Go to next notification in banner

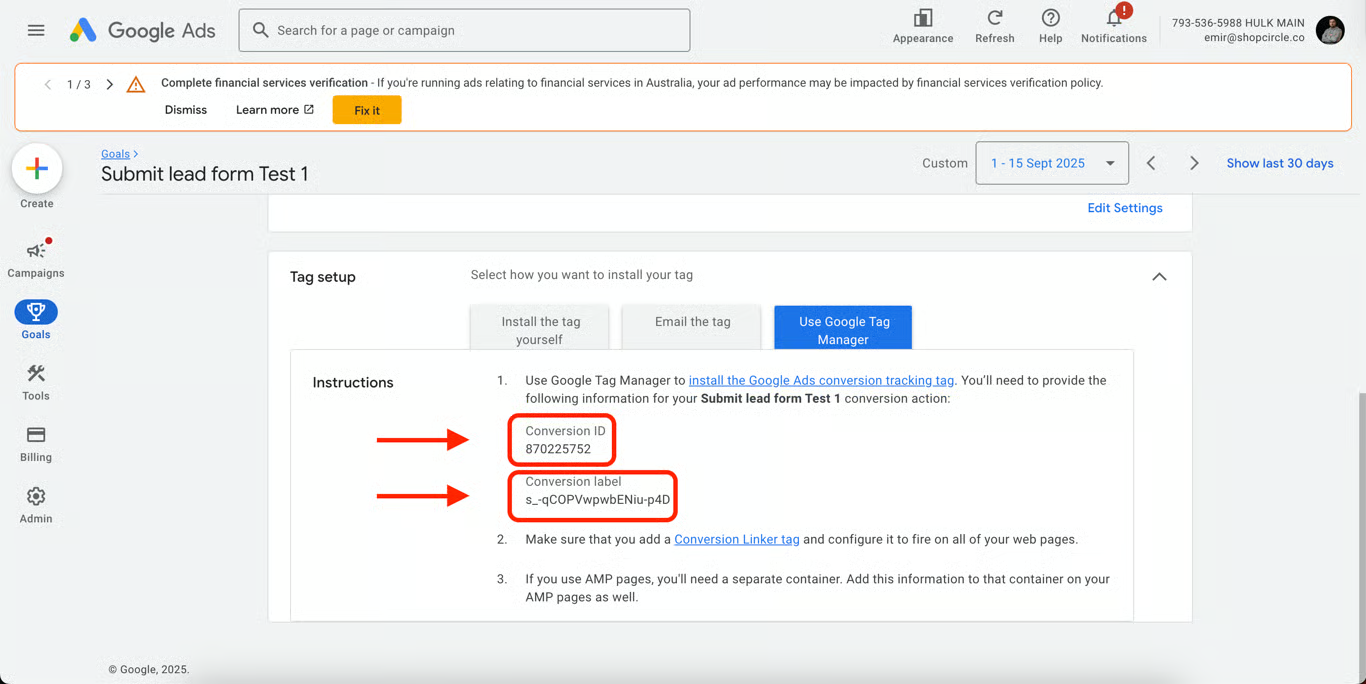[x=110, y=85]
